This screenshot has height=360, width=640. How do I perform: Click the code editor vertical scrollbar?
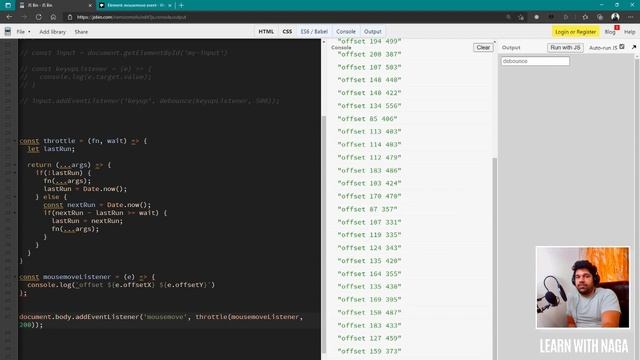point(324,235)
